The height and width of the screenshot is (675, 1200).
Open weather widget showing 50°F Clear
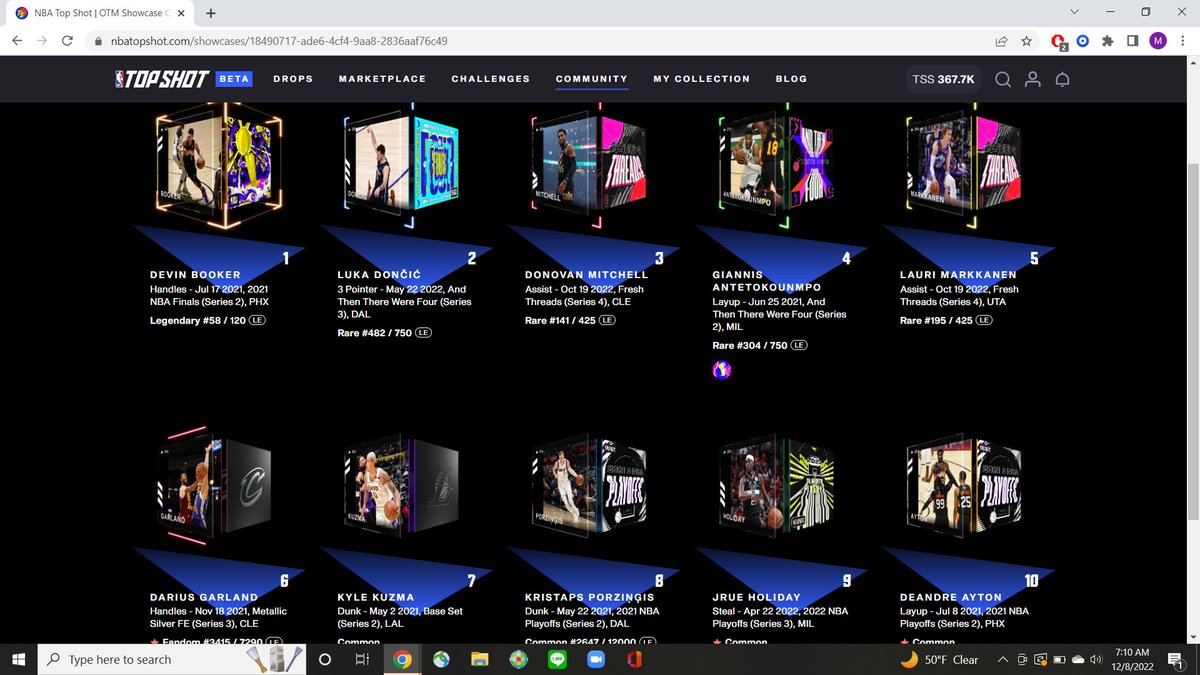click(939, 660)
